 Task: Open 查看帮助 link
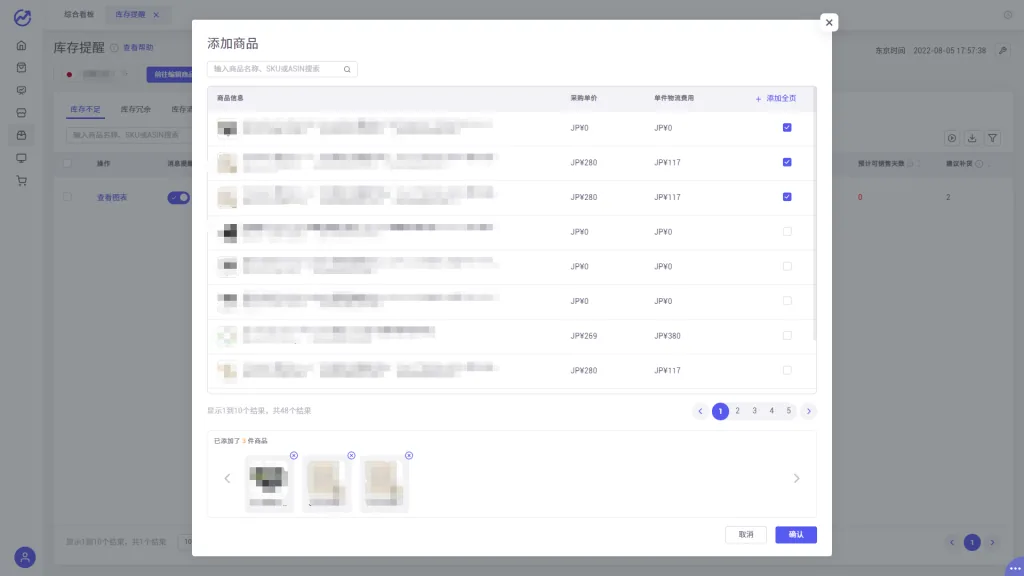138,48
